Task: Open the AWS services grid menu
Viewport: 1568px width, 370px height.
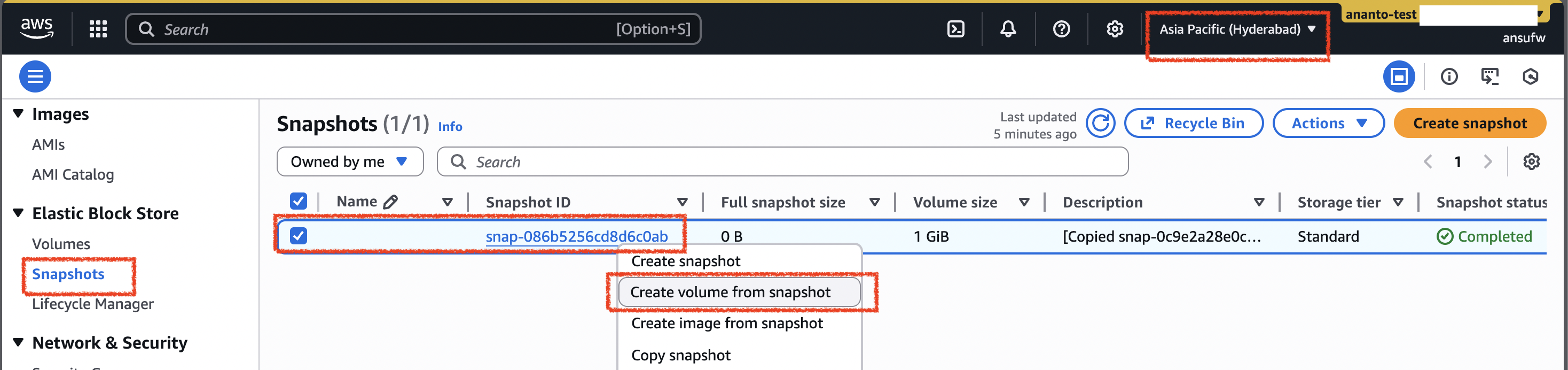Action: click(97, 29)
